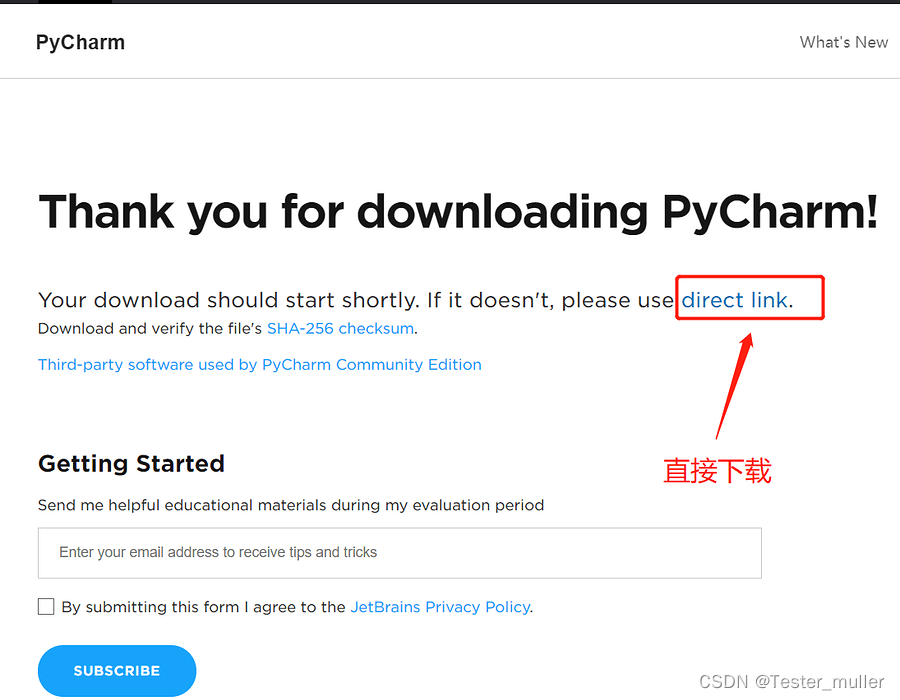
Task: Click the PyCharm logo in the header
Action: coord(80,42)
